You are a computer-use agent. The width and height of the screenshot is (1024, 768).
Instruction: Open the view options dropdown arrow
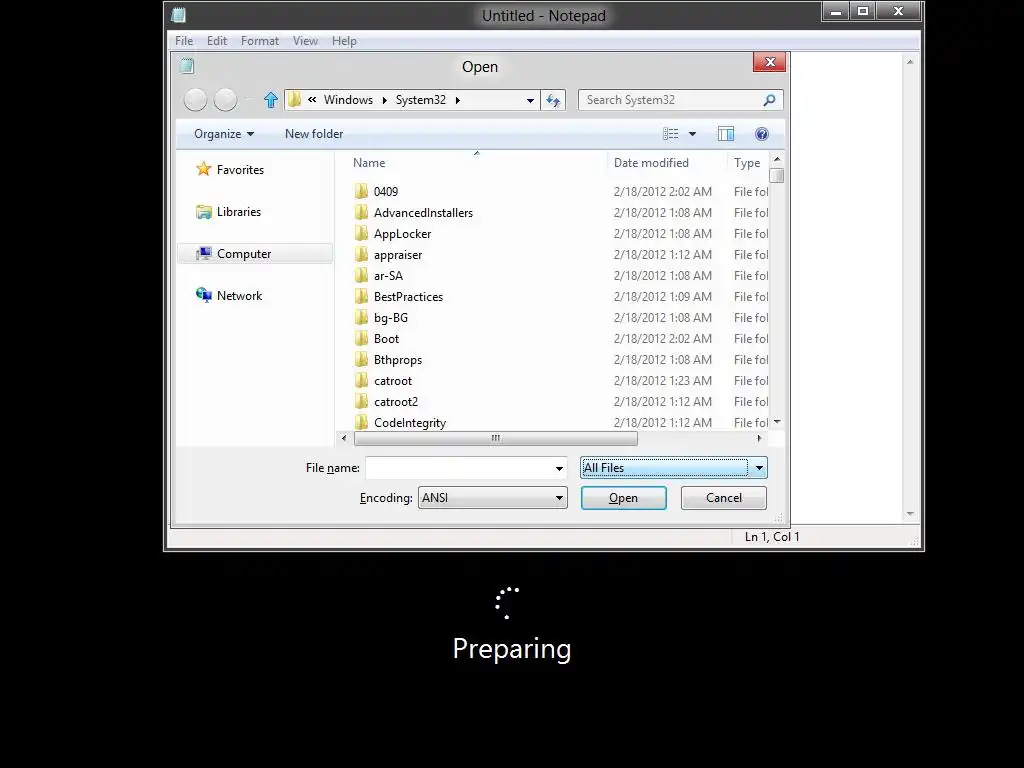click(692, 134)
